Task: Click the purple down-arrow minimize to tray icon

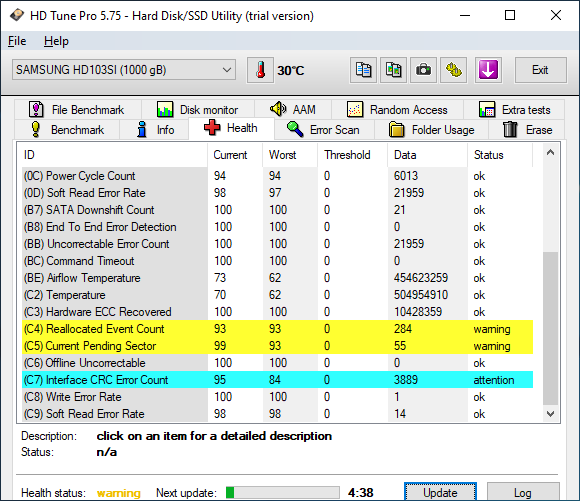Action: pos(488,70)
